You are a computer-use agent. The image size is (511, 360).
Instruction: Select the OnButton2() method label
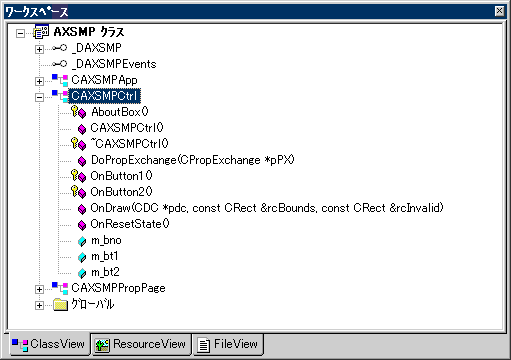point(121,192)
